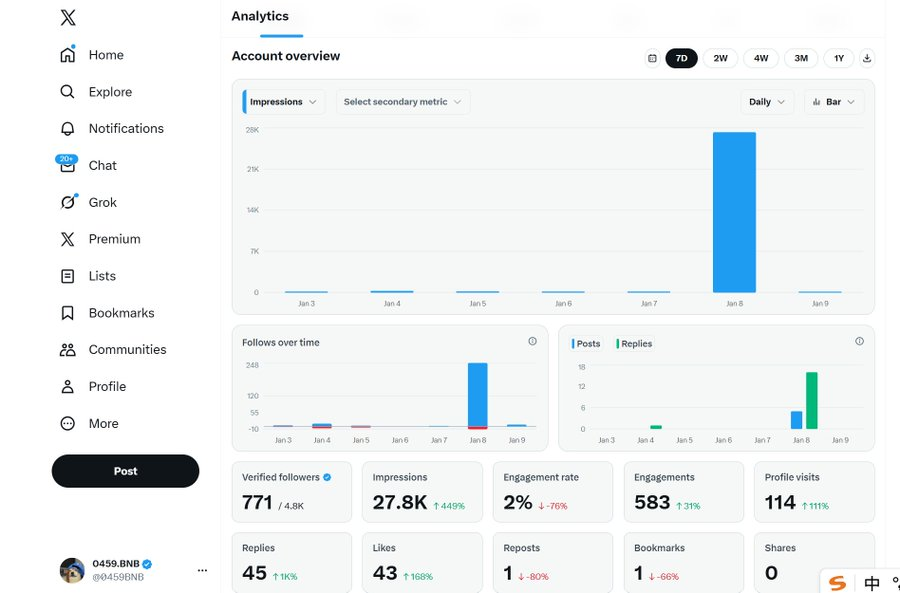Open Chat envelope icon with 20+ badge

pos(67,164)
